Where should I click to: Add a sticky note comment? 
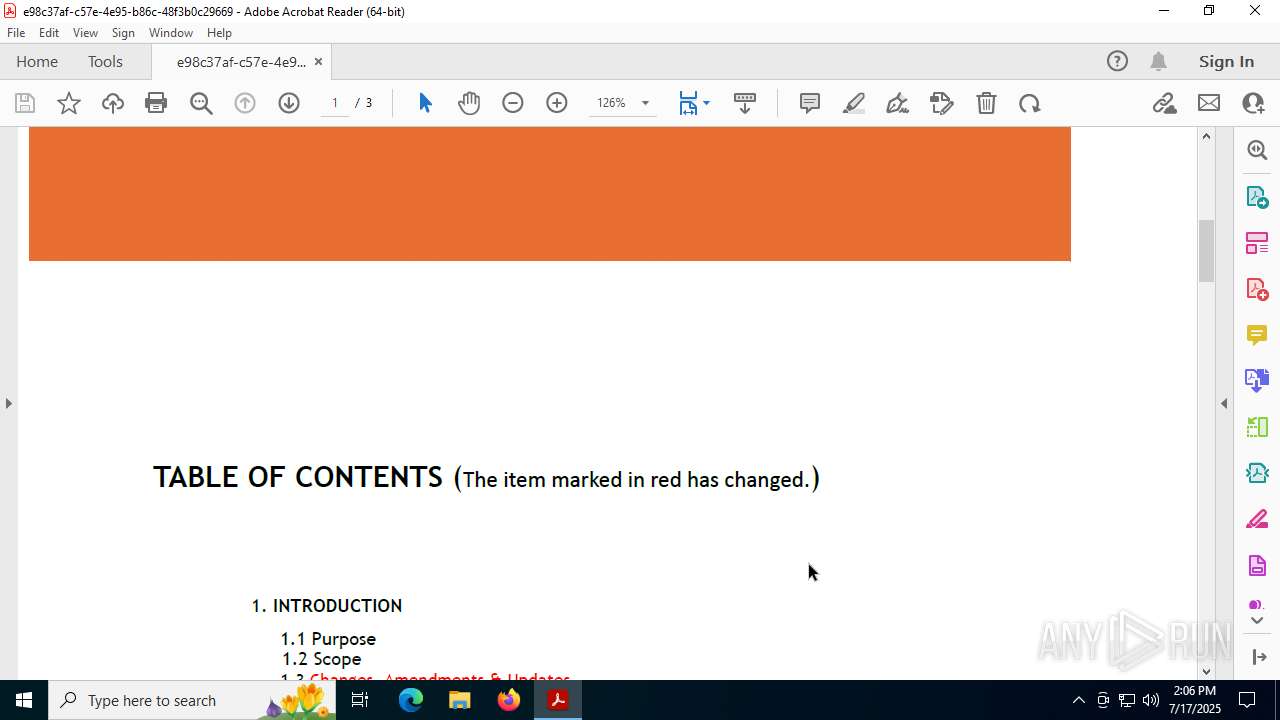pyautogui.click(x=810, y=103)
